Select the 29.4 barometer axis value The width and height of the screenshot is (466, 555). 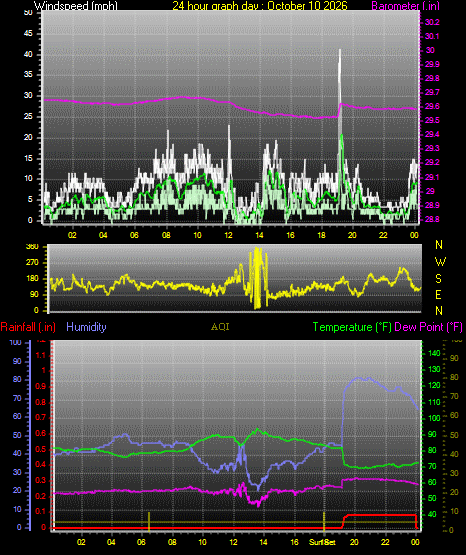[432, 135]
